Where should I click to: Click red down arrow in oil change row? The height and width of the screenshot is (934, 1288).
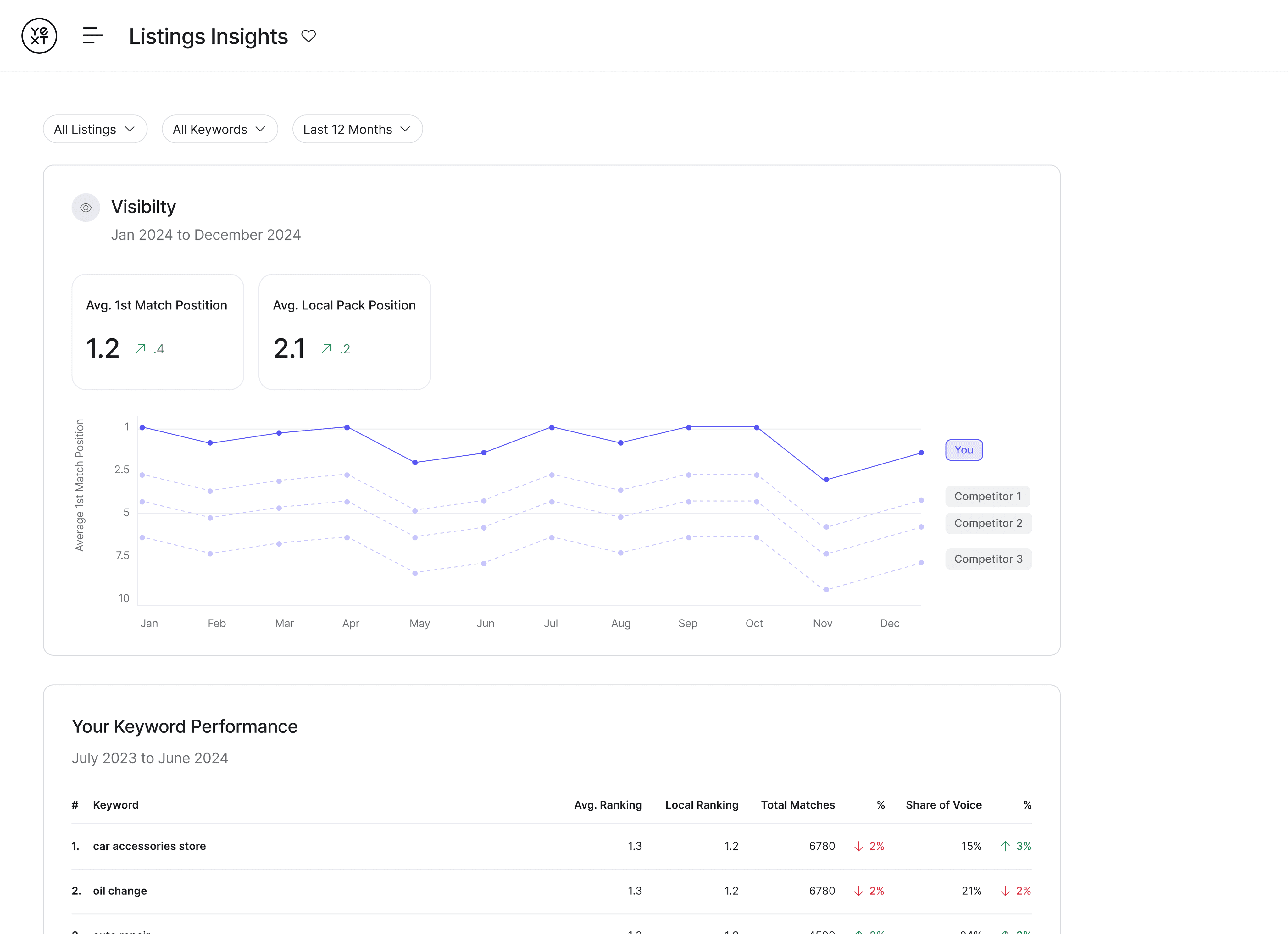click(858, 891)
